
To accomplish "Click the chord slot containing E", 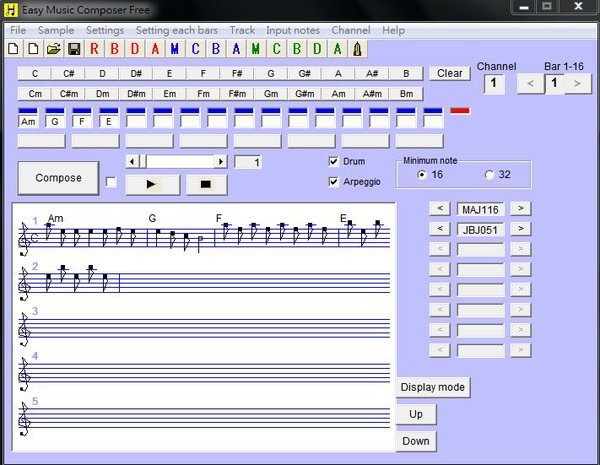I will point(109,122).
